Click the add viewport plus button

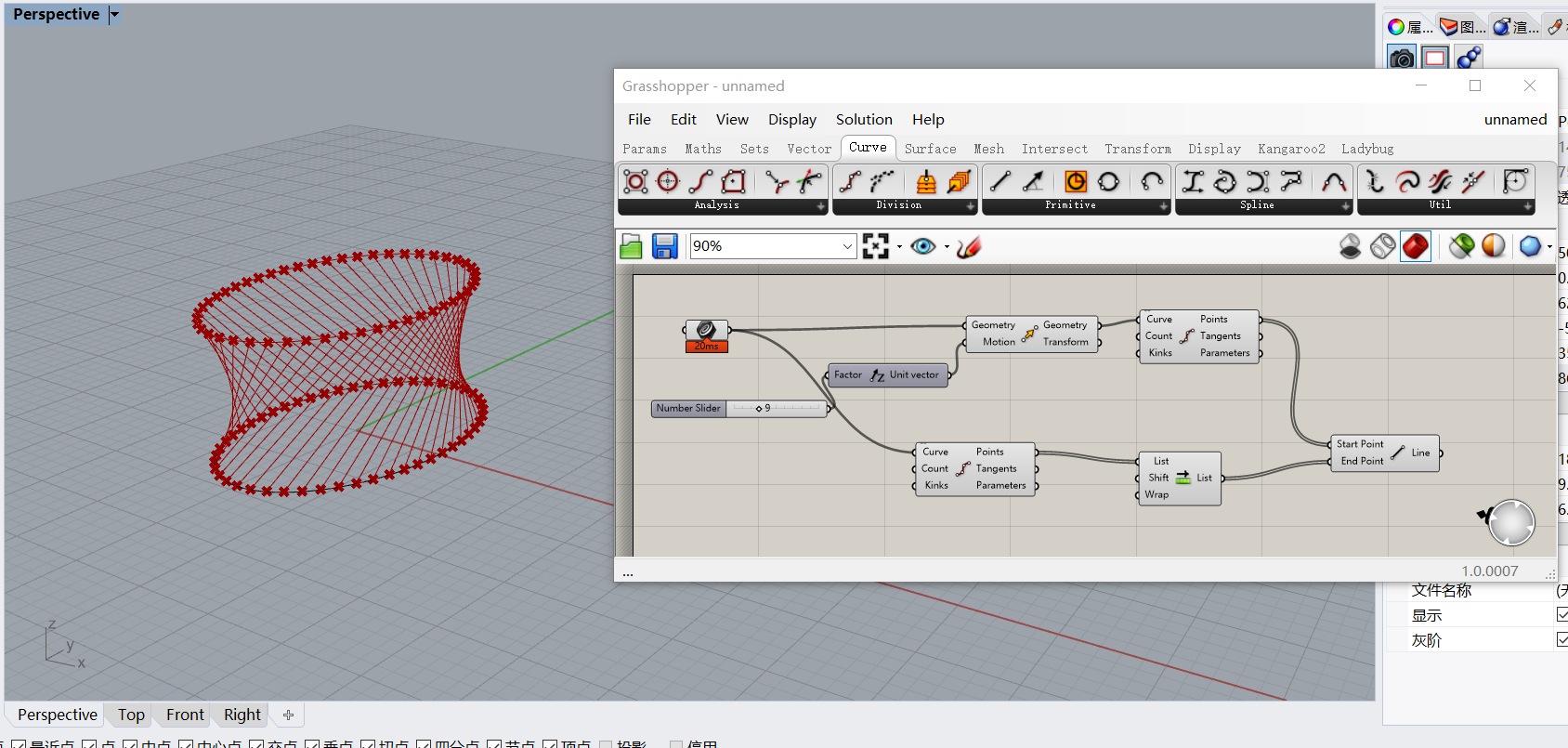[x=288, y=715]
